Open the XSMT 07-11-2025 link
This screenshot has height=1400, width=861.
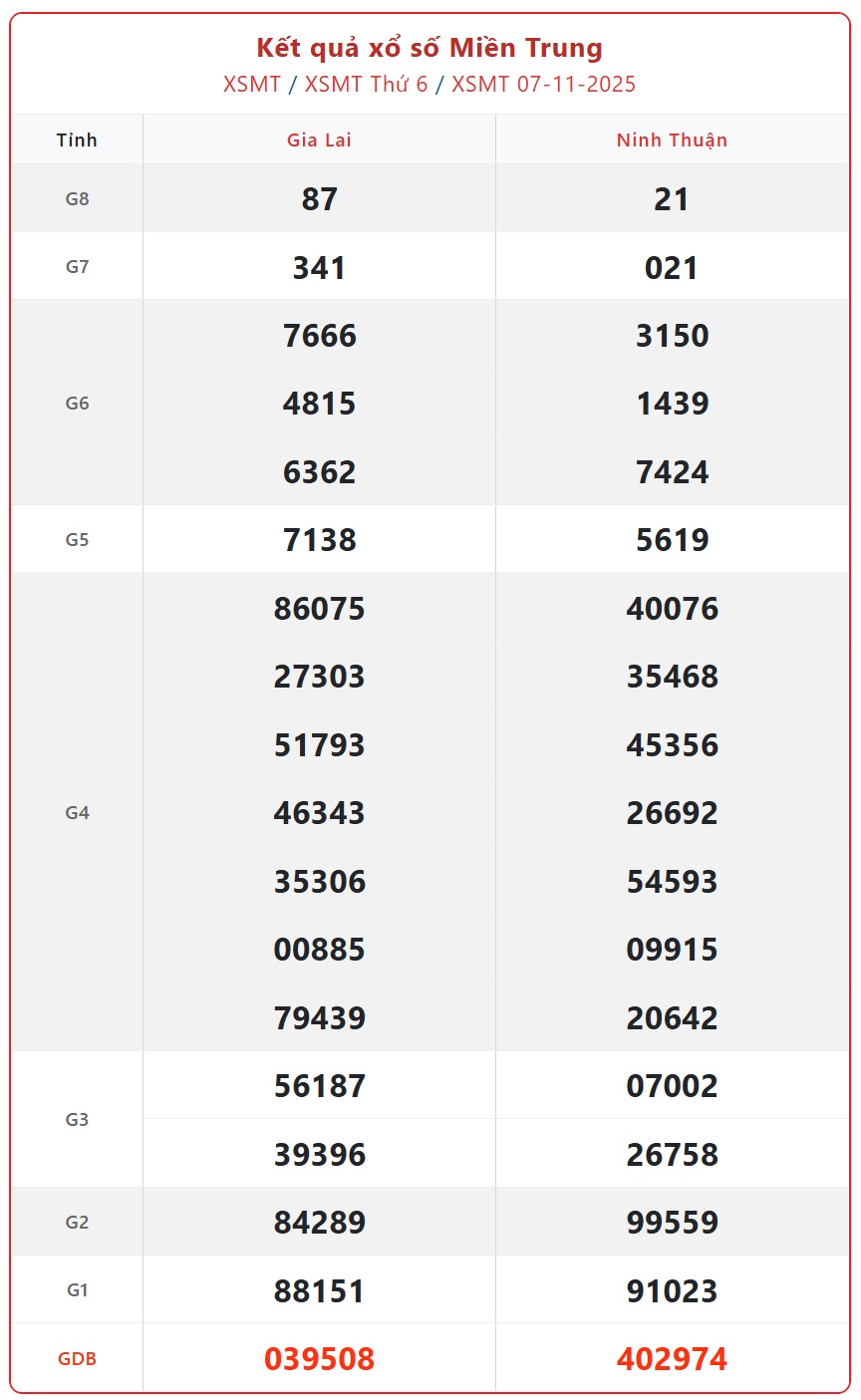543,84
